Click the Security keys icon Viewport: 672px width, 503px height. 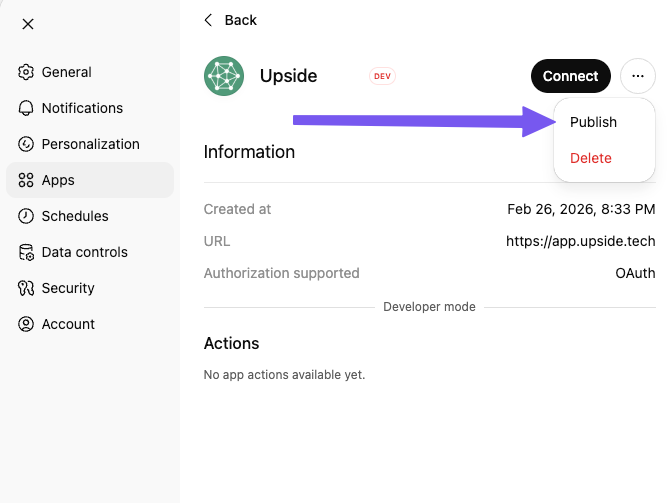click(26, 288)
